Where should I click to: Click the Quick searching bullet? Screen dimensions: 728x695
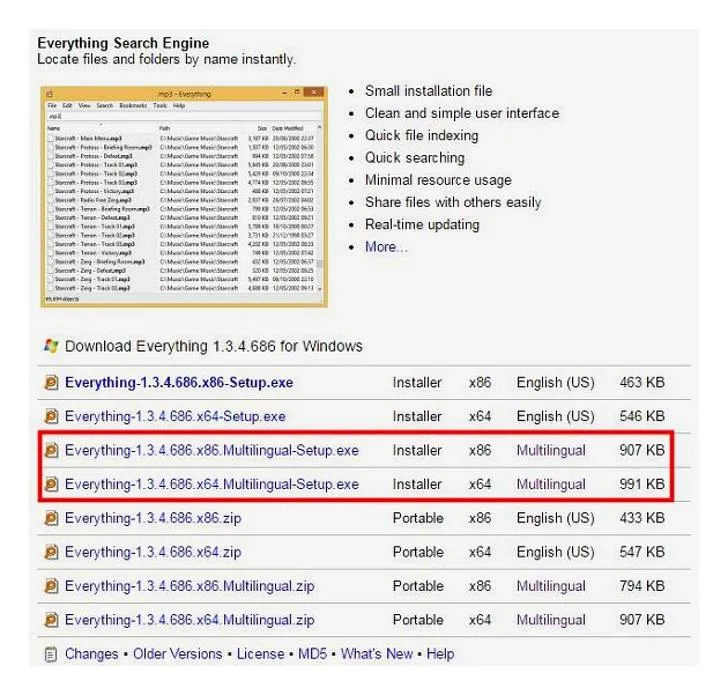tap(415, 158)
